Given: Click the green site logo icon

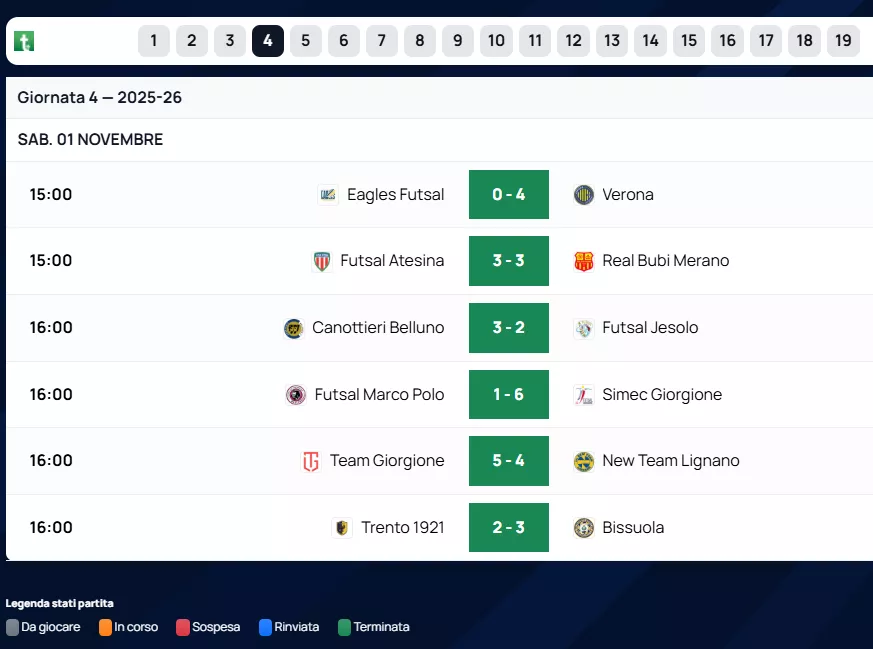Looking at the screenshot, I should click(24, 41).
